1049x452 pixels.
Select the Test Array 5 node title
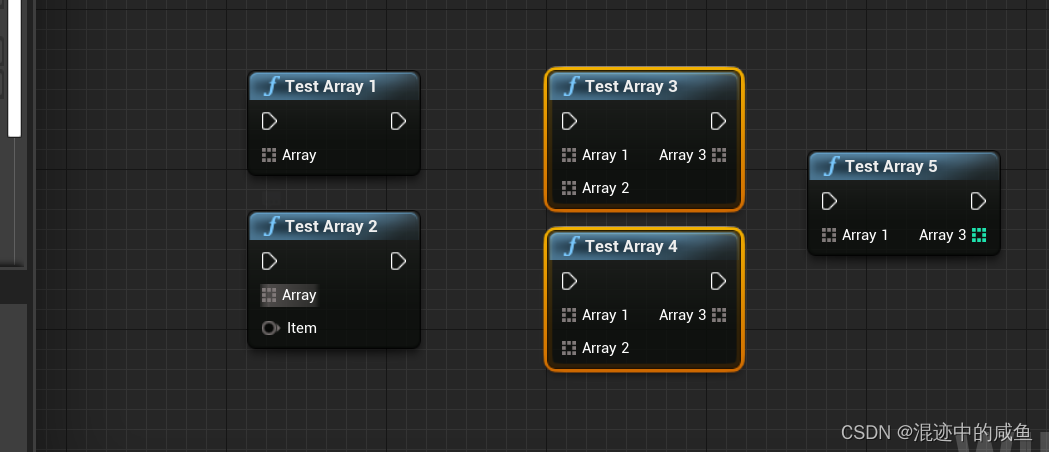click(890, 166)
